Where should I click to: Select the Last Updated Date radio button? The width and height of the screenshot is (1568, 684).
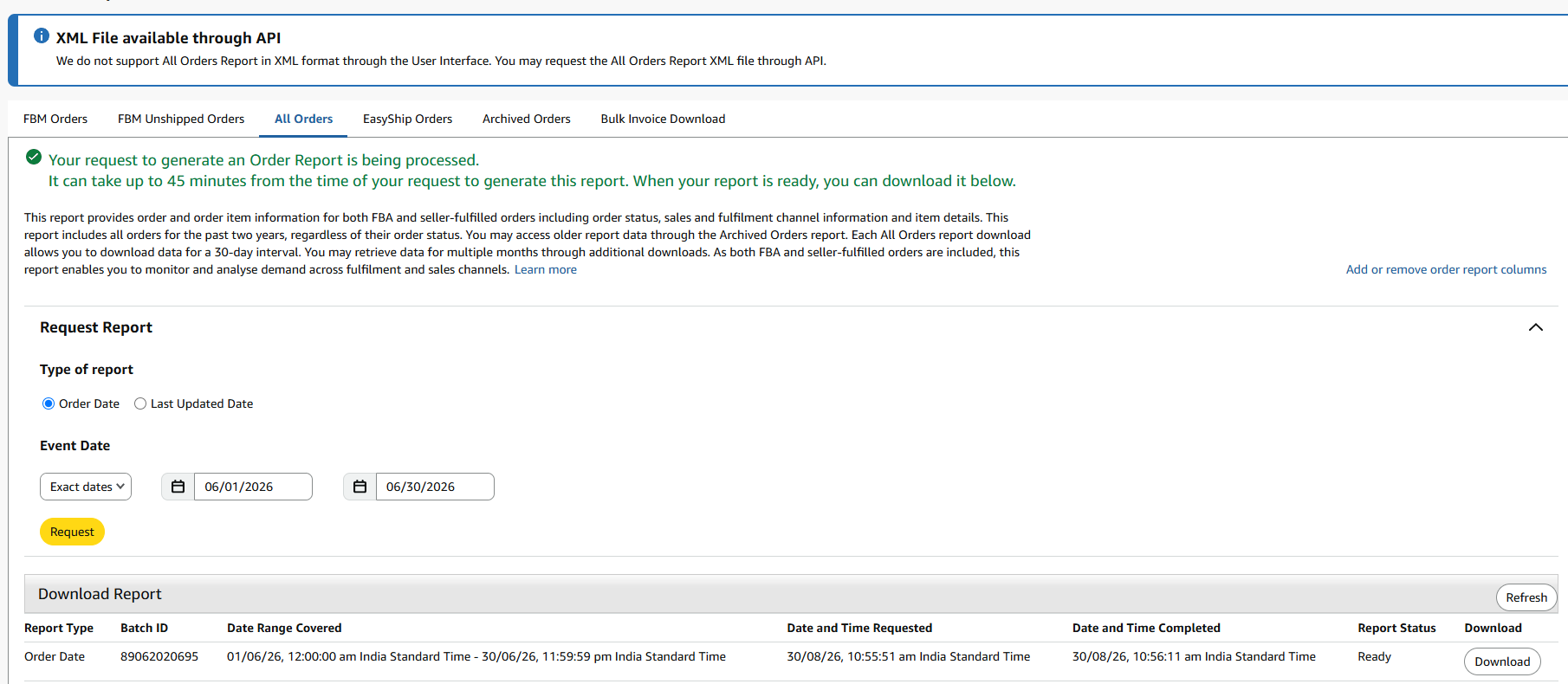[x=140, y=403]
